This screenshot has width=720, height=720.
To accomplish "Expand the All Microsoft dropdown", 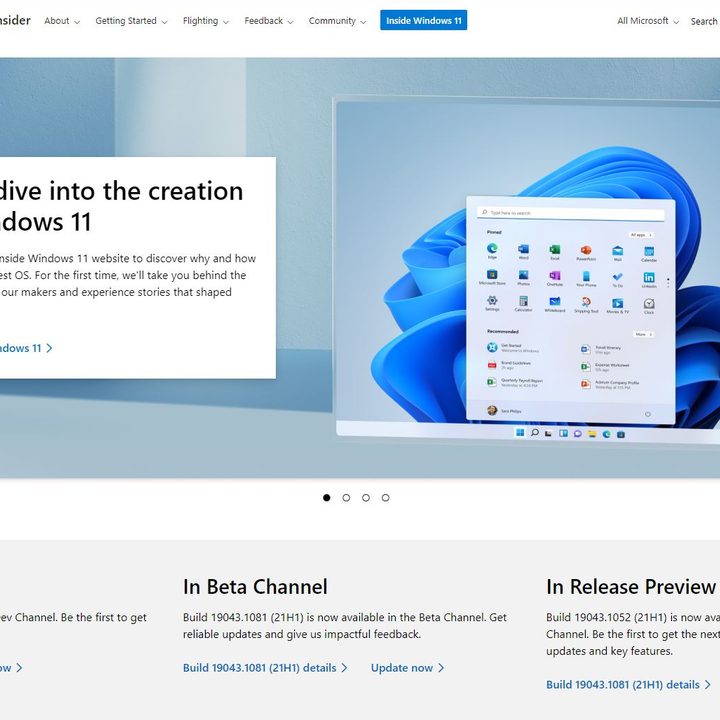I will (x=647, y=21).
